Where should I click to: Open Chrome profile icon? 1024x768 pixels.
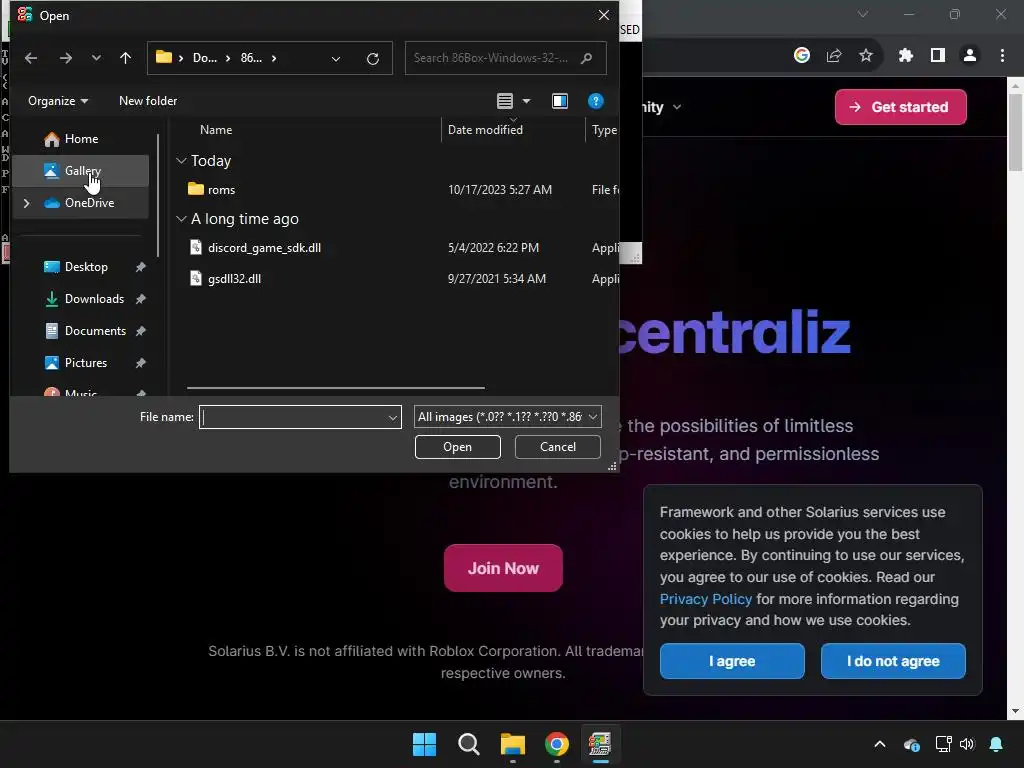click(970, 56)
